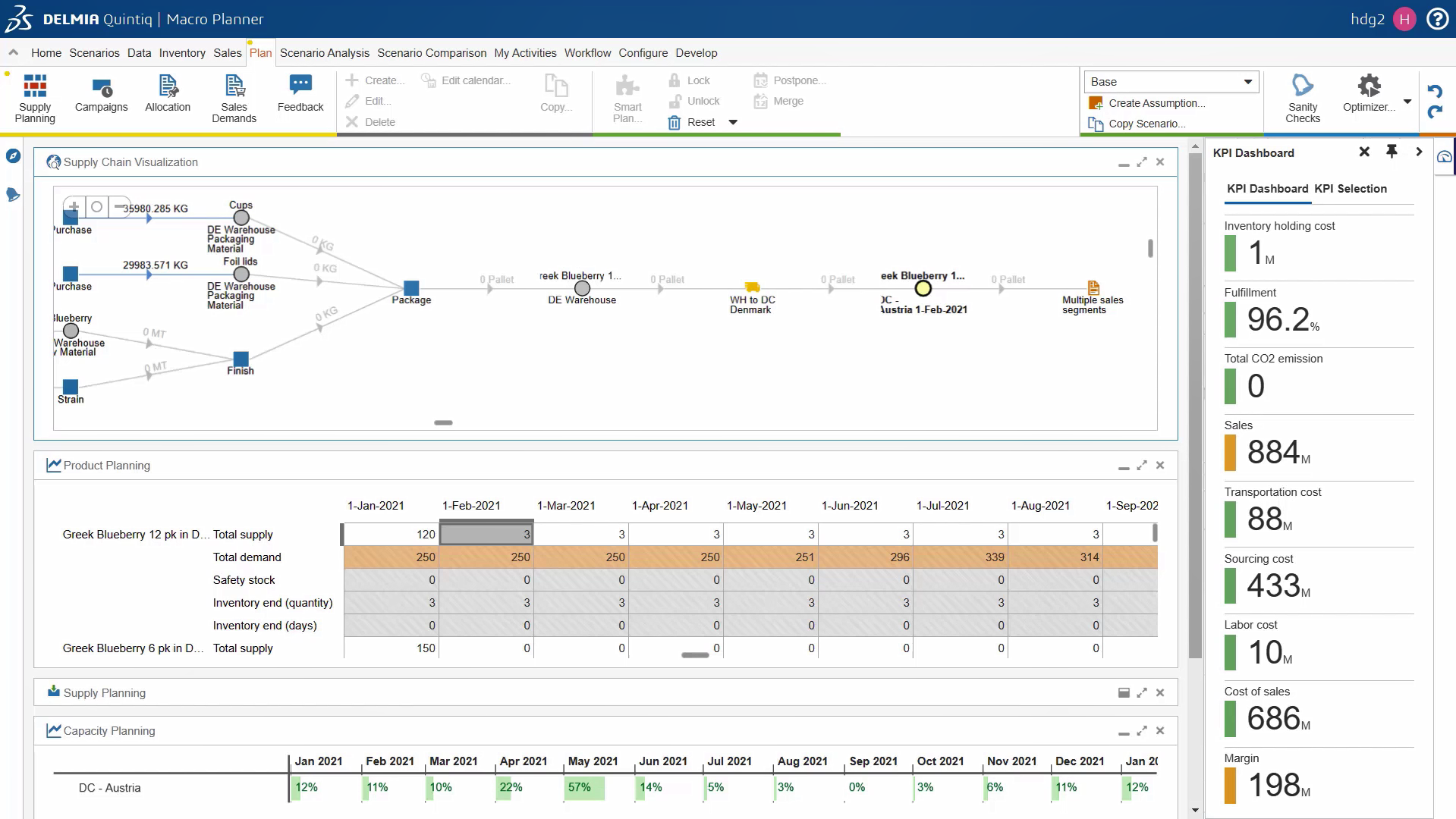Select the KPI Selection tab

pyautogui.click(x=1350, y=189)
